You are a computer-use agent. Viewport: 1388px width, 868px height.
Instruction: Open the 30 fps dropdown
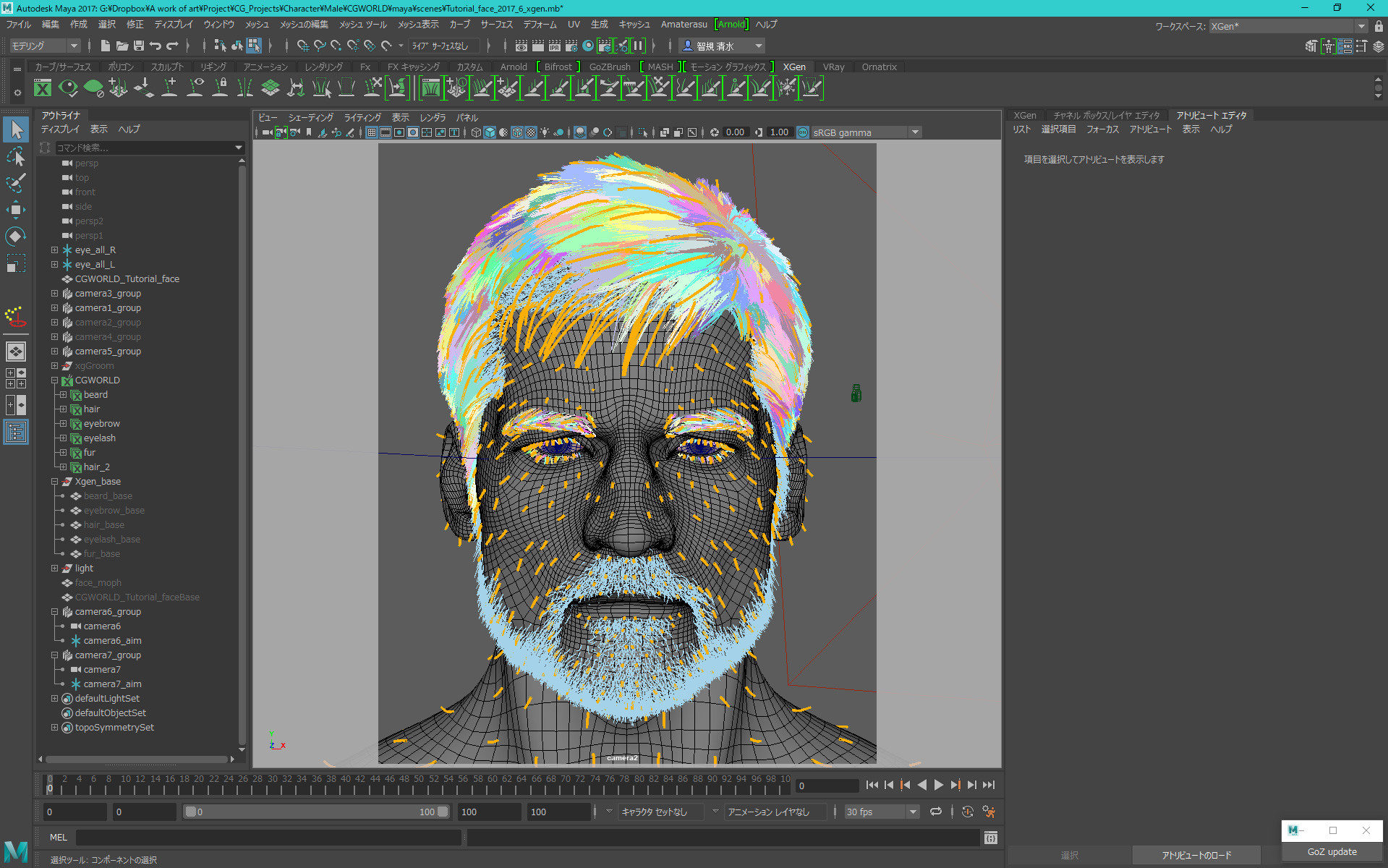[913, 812]
